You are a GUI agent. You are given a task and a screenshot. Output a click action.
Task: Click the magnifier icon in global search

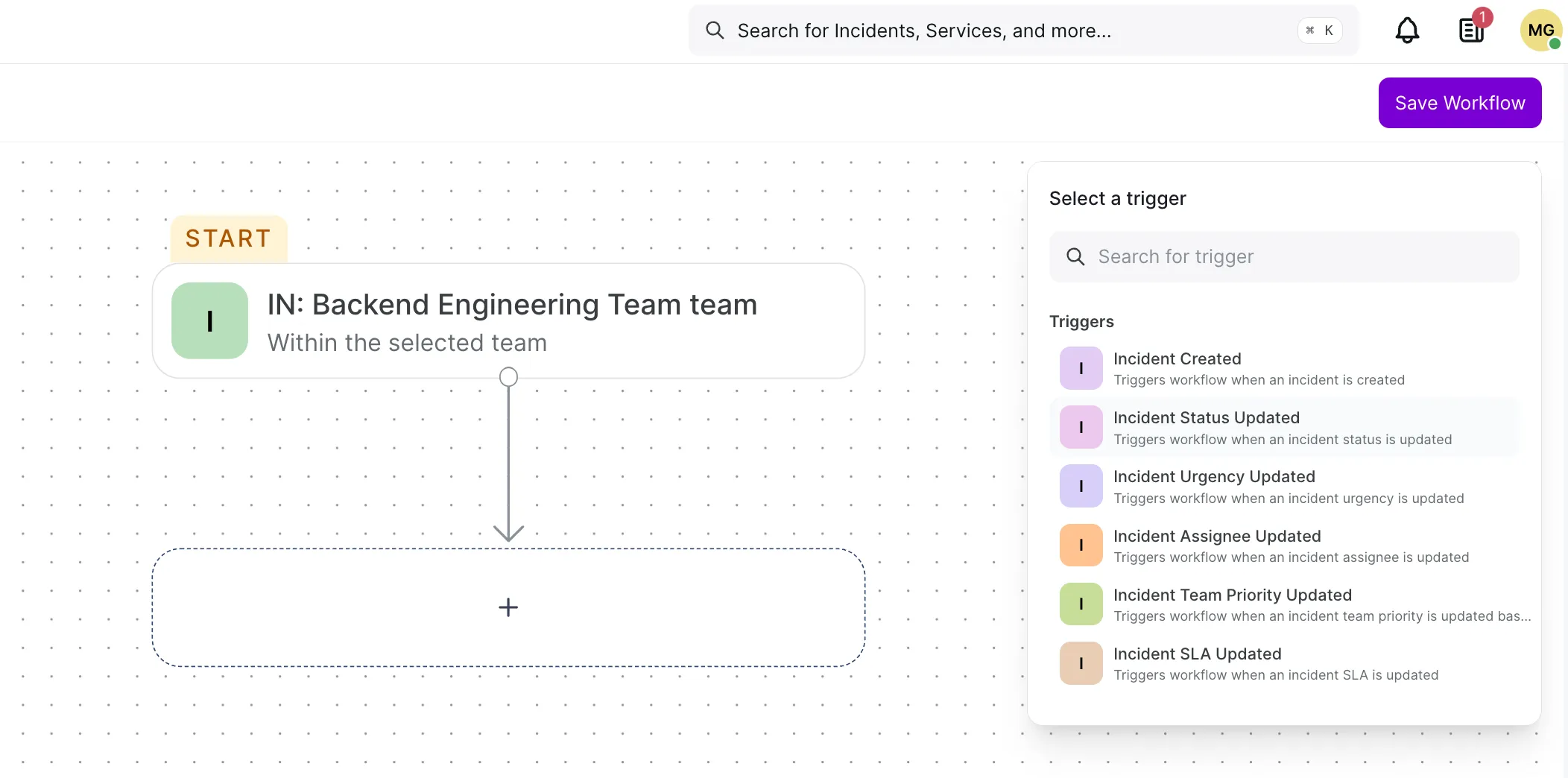tap(715, 31)
